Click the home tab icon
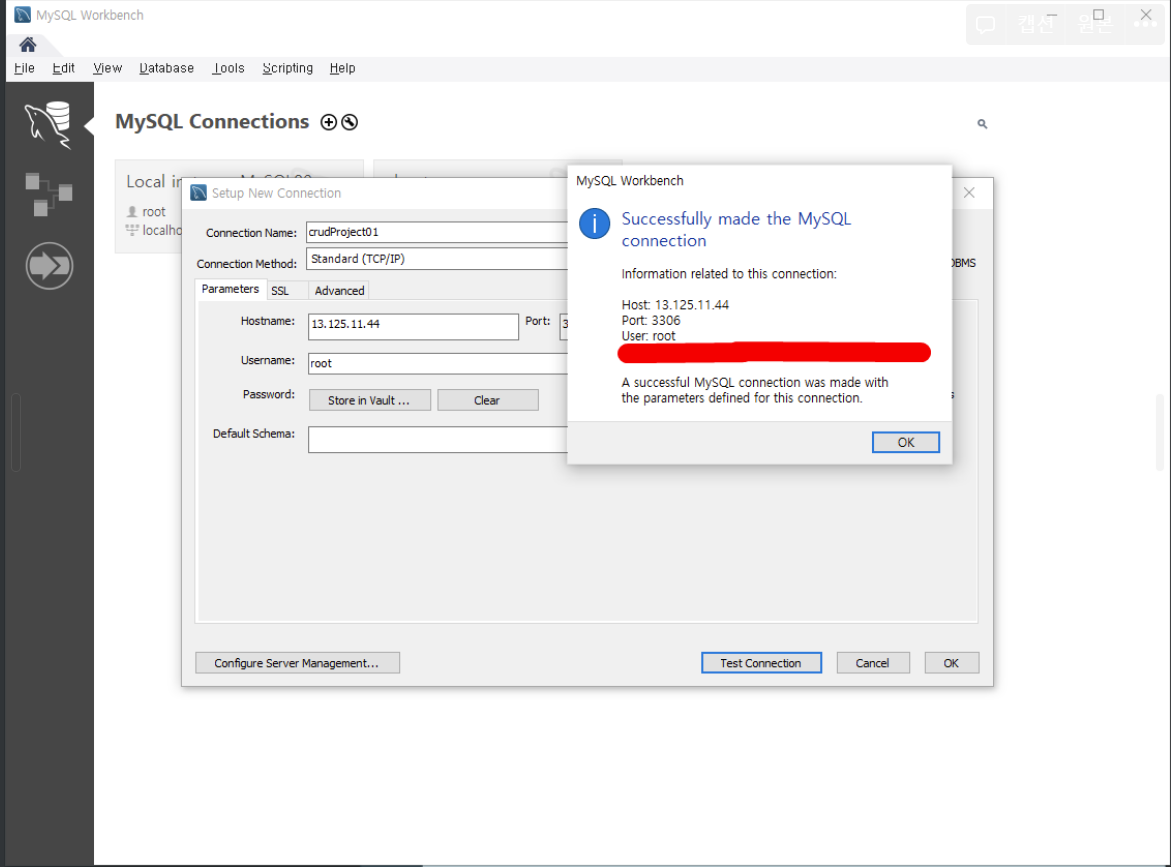This screenshot has width=1171, height=867. pos(28,45)
